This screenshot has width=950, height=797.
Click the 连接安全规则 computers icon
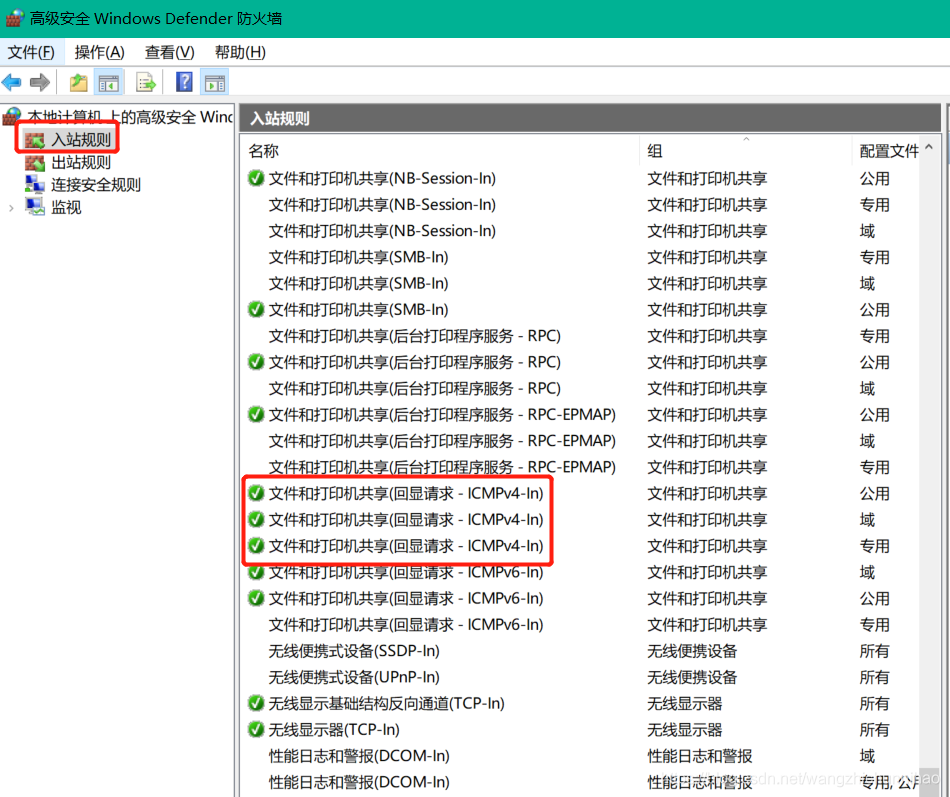click(35, 185)
